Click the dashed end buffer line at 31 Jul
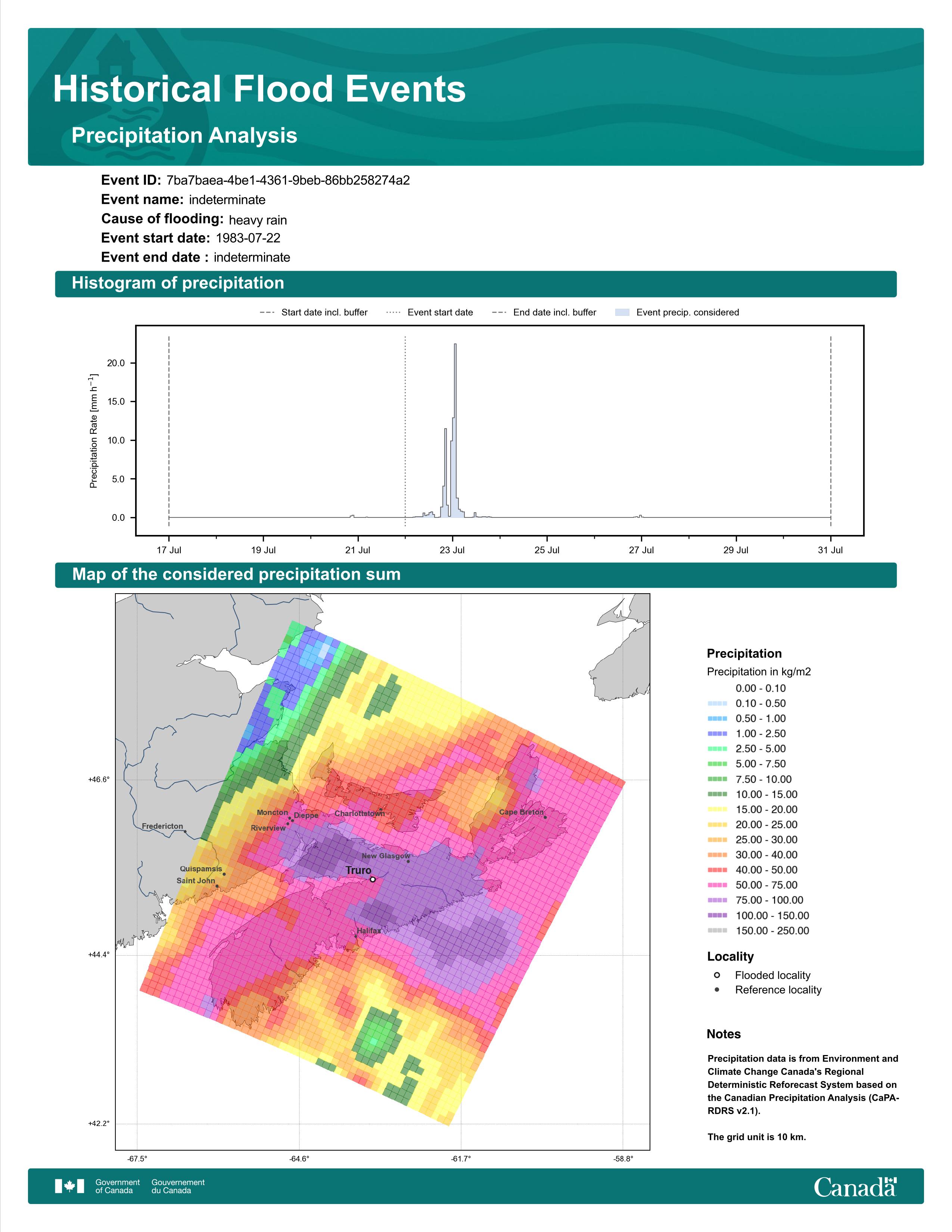This screenshot has height=1232, width=952. click(831, 432)
